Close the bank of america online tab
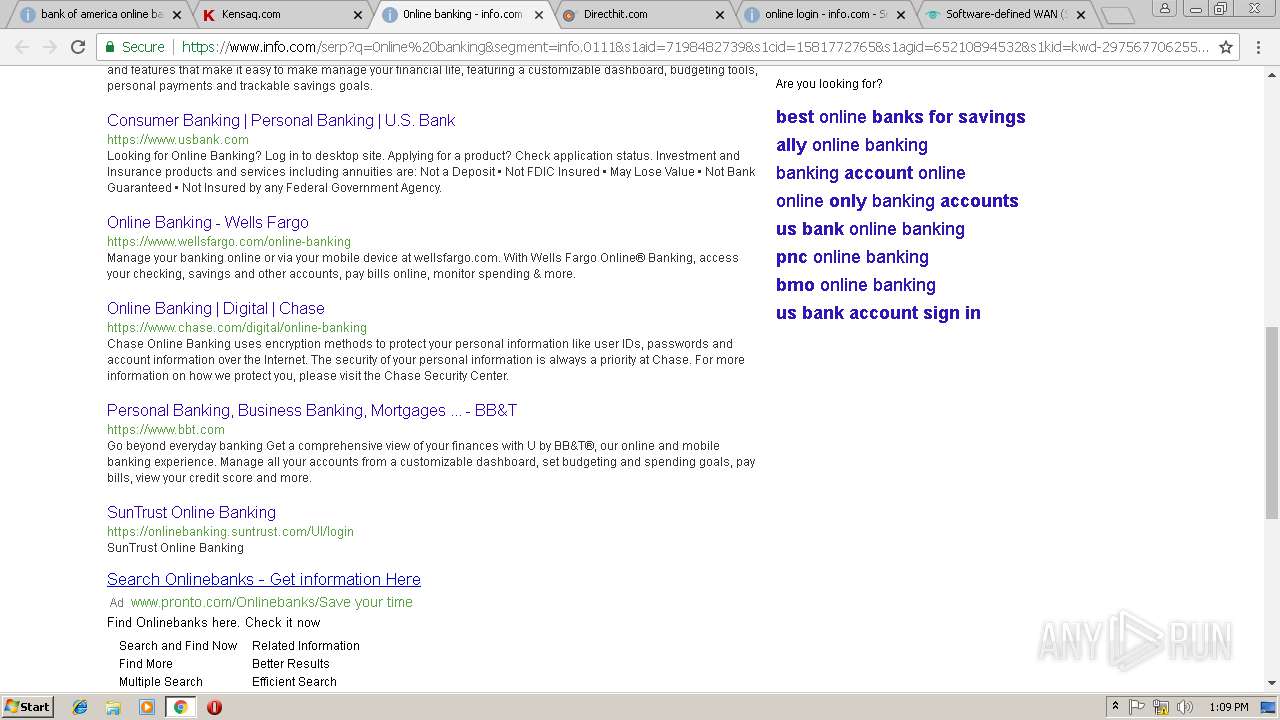The height and width of the screenshot is (720, 1280). click(177, 15)
